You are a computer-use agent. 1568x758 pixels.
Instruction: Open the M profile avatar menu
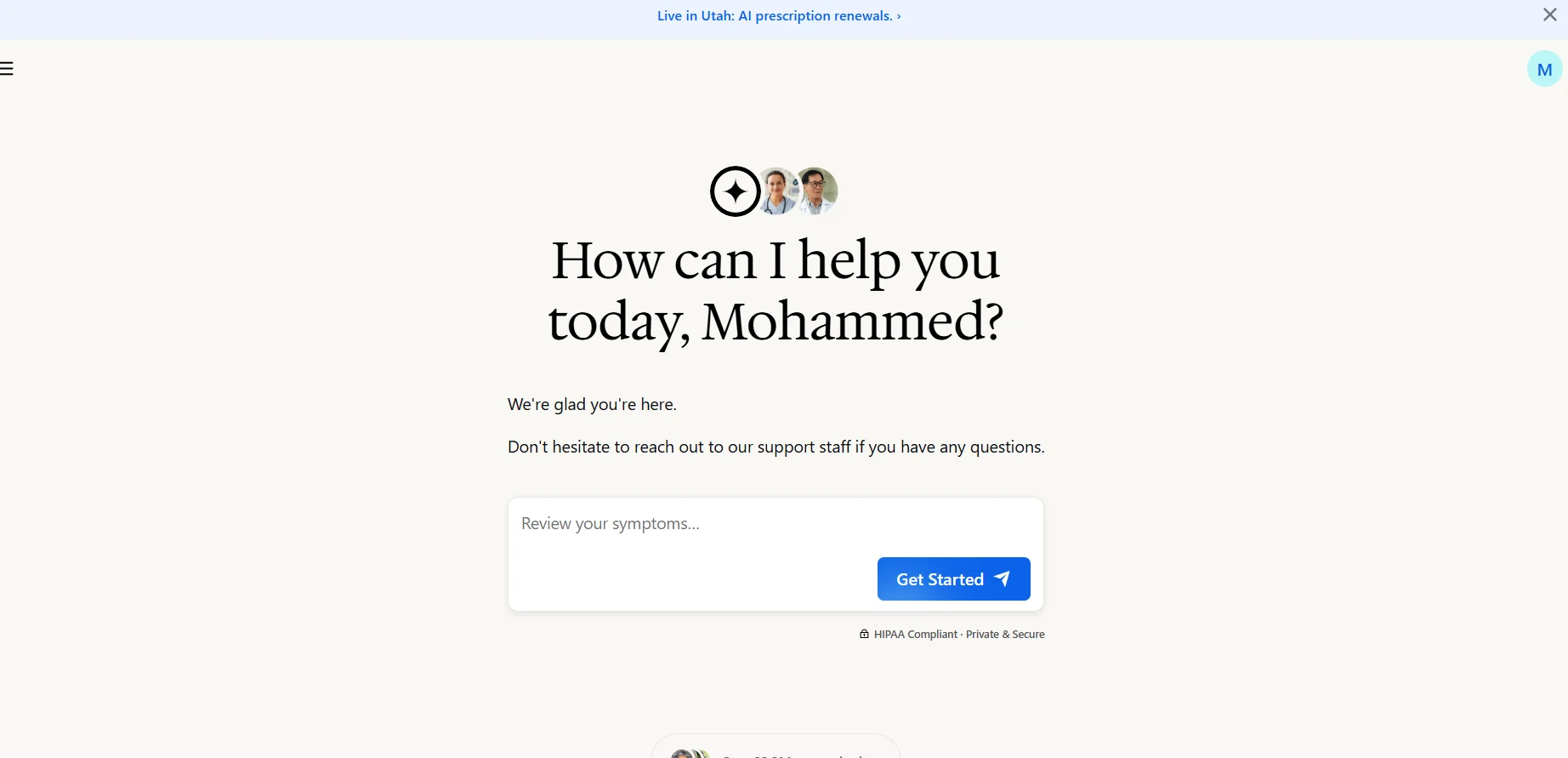coord(1544,69)
